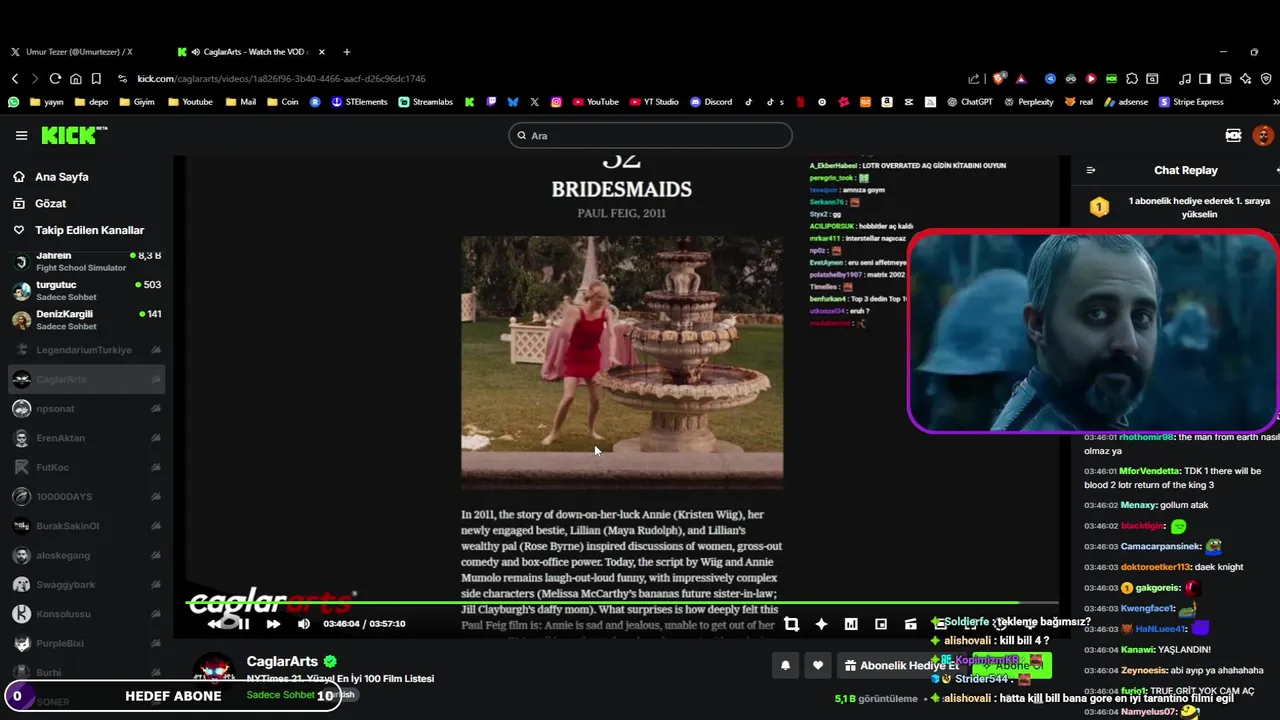This screenshot has width=1280, height=720.
Task: Seek on the green video progress bar
Action: [622, 602]
